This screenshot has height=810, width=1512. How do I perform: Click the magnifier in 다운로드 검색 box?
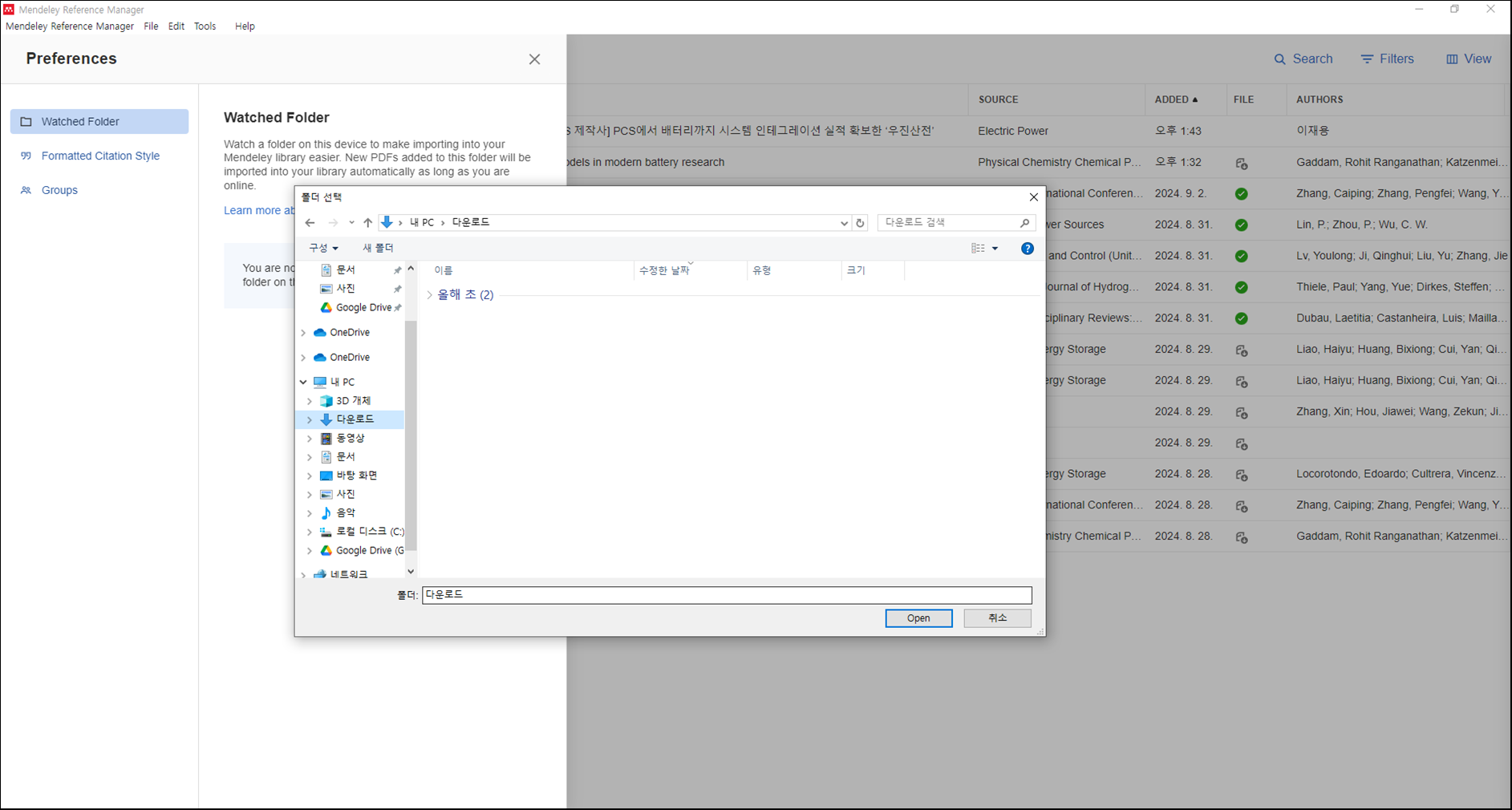[1024, 223]
